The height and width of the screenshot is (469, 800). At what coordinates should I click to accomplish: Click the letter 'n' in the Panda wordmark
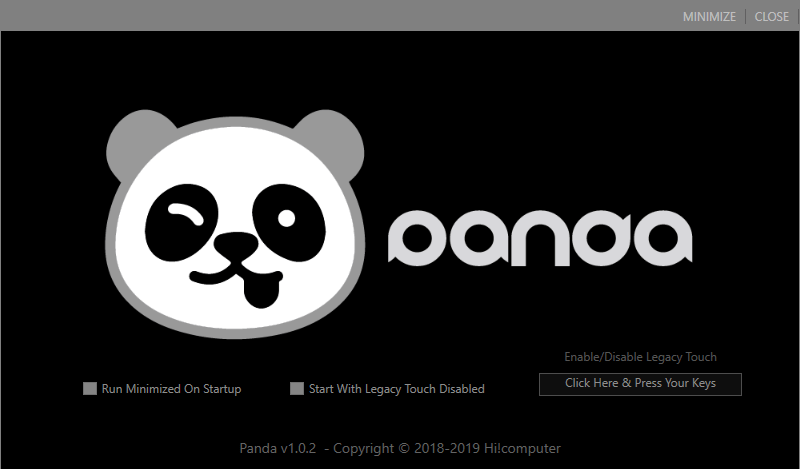pos(540,238)
